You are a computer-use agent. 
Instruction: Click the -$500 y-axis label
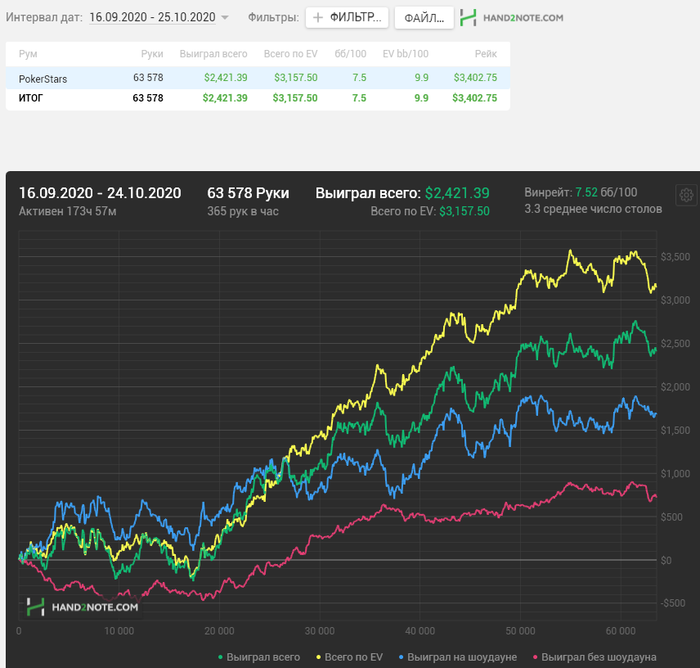673,603
